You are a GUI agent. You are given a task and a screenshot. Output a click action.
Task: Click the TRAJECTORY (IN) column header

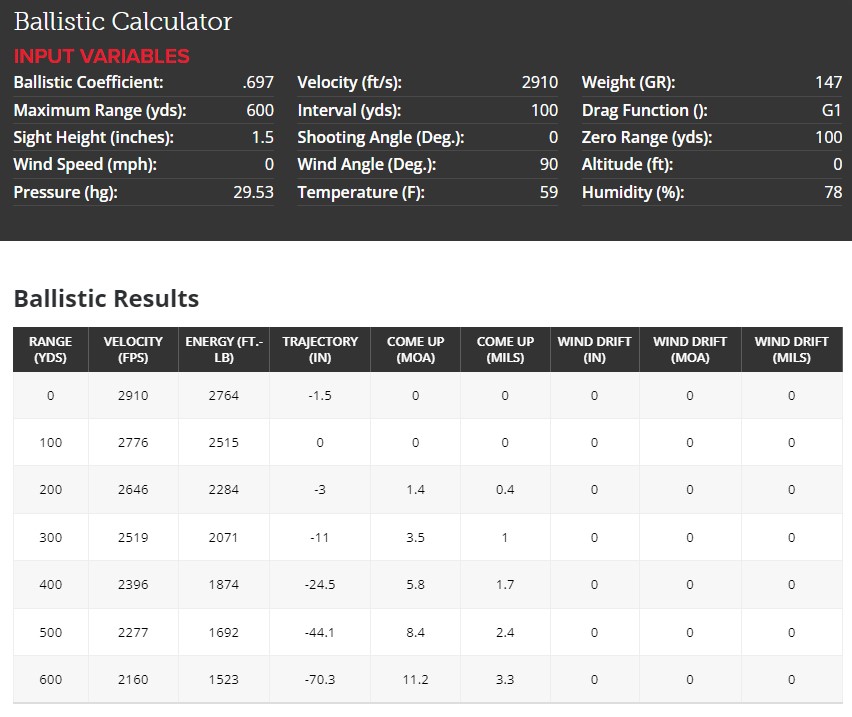coord(320,349)
